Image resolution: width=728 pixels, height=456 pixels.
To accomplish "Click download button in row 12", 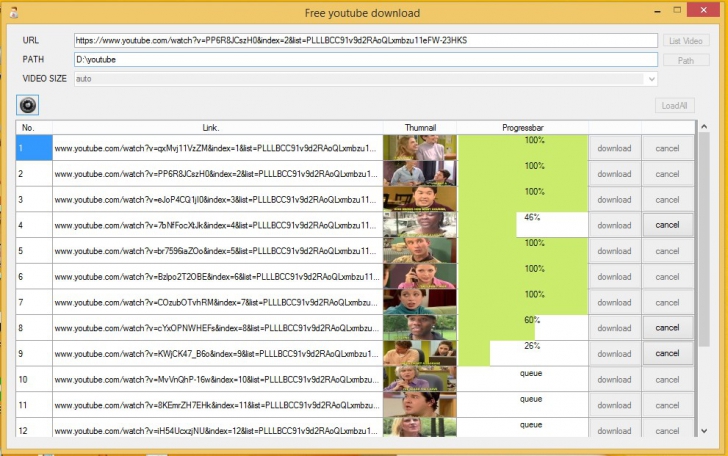I will pos(614,430).
